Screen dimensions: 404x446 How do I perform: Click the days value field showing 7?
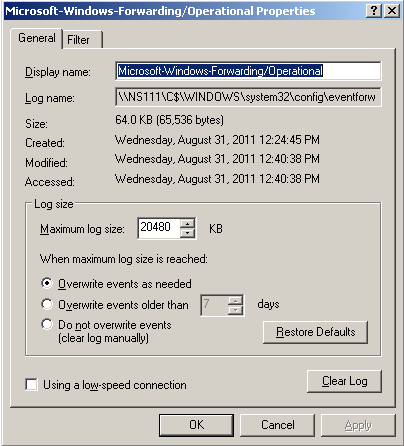tap(215, 305)
